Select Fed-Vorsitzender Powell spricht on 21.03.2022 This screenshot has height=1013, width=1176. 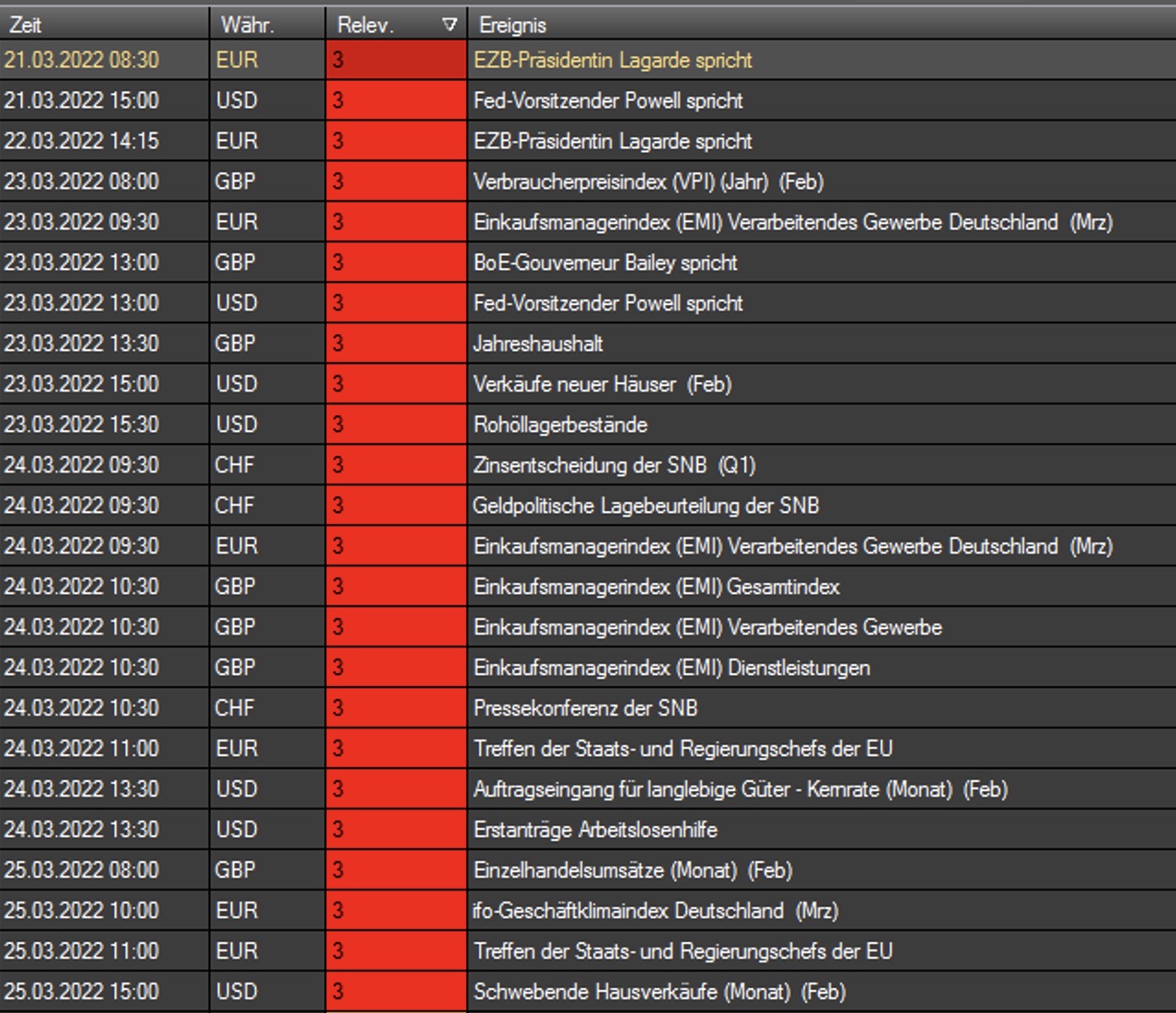pyautogui.click(x=608, y=100)
